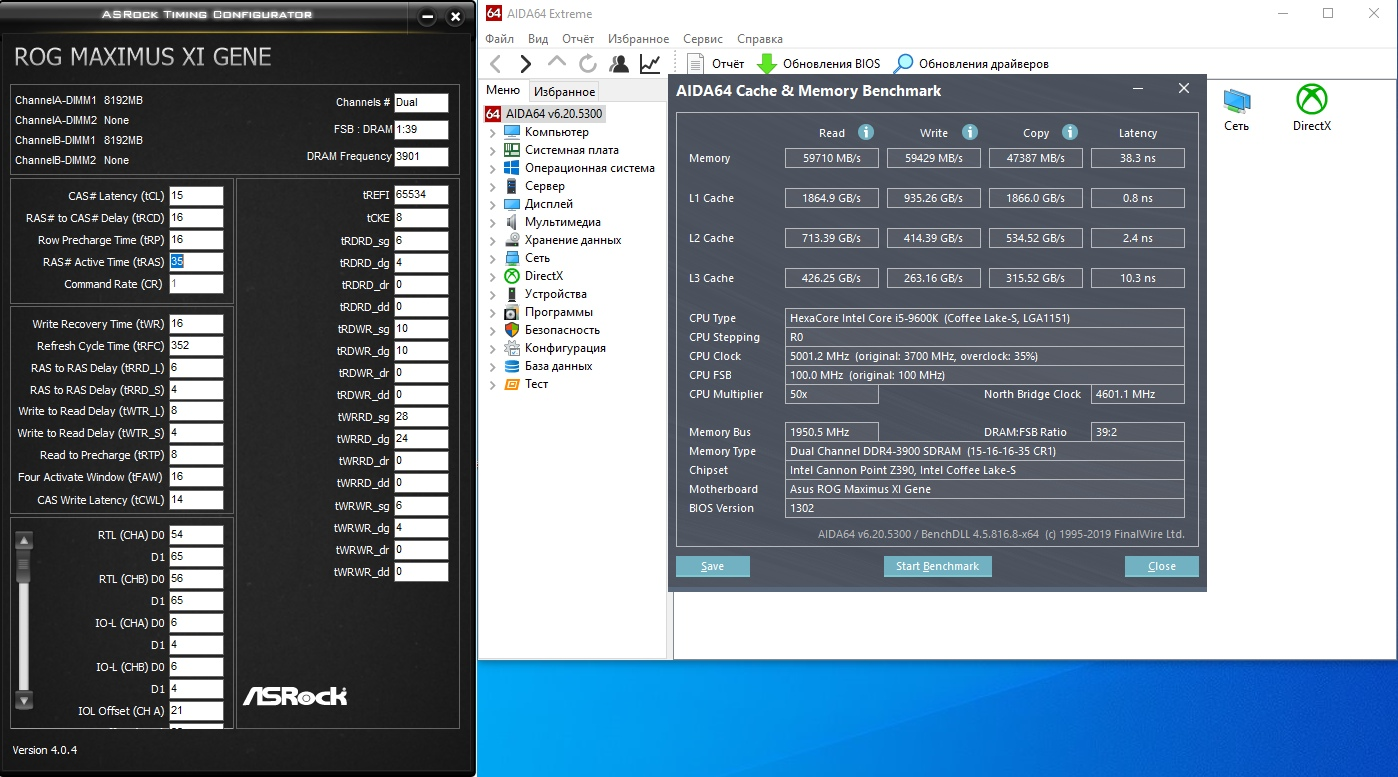Open the Справка menu

tap(760, 39)
